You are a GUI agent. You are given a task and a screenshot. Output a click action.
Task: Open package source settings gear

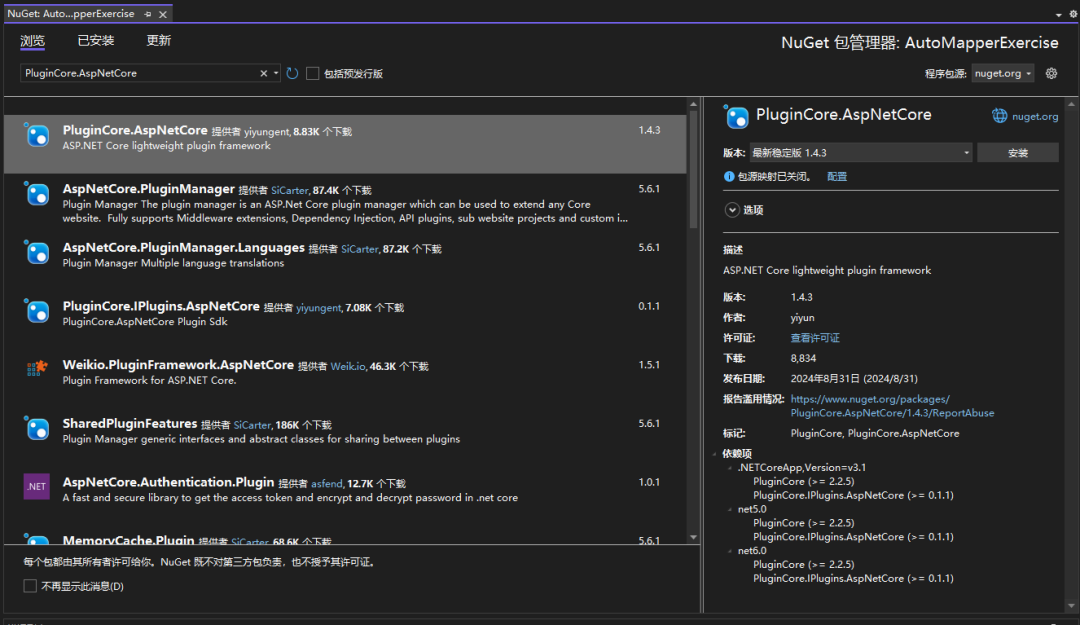coord(1051,73)
